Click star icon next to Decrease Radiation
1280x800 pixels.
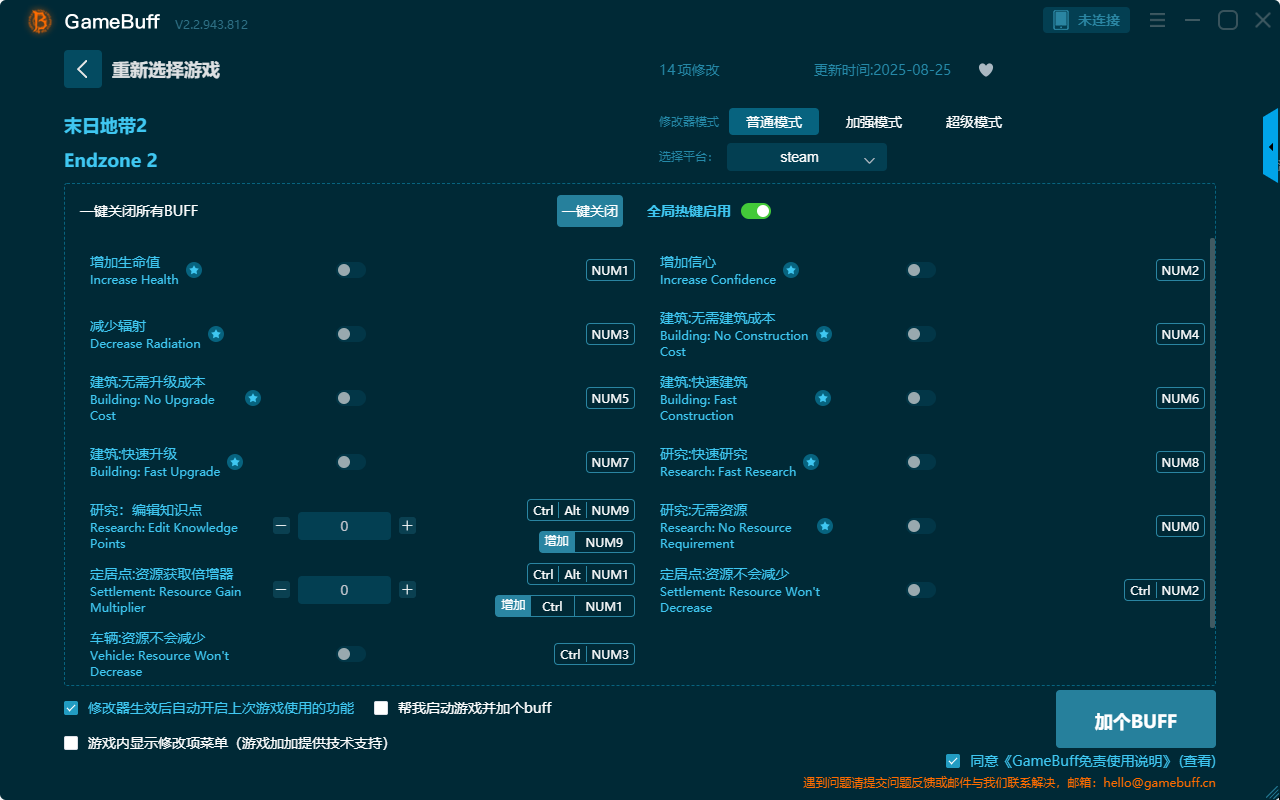click(x=216, y=334)
